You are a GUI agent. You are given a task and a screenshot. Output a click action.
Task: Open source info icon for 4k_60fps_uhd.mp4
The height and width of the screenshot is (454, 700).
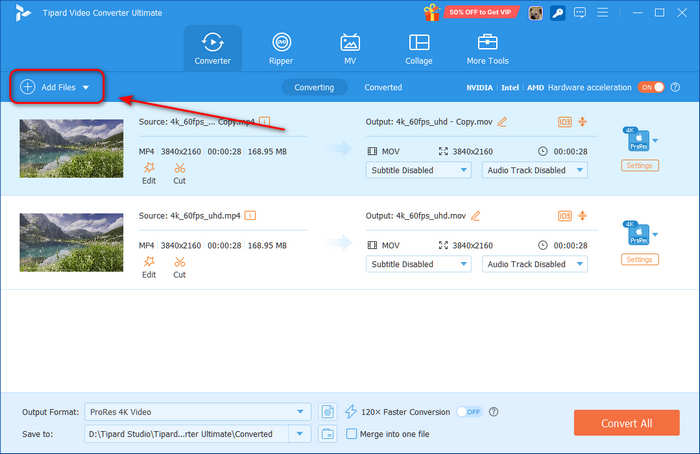[x=250, y=216]
